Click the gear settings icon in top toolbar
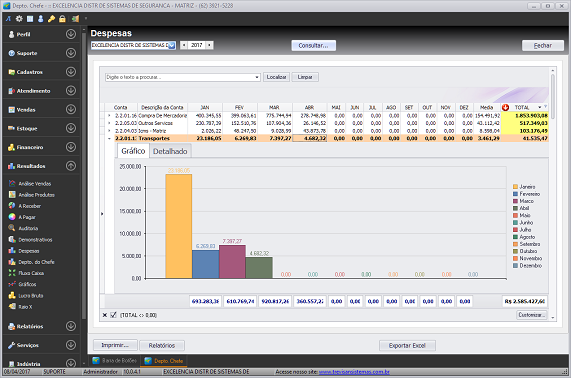Image resolution: width=571 pixels, height=378 pixels. [x=19, y=19]
